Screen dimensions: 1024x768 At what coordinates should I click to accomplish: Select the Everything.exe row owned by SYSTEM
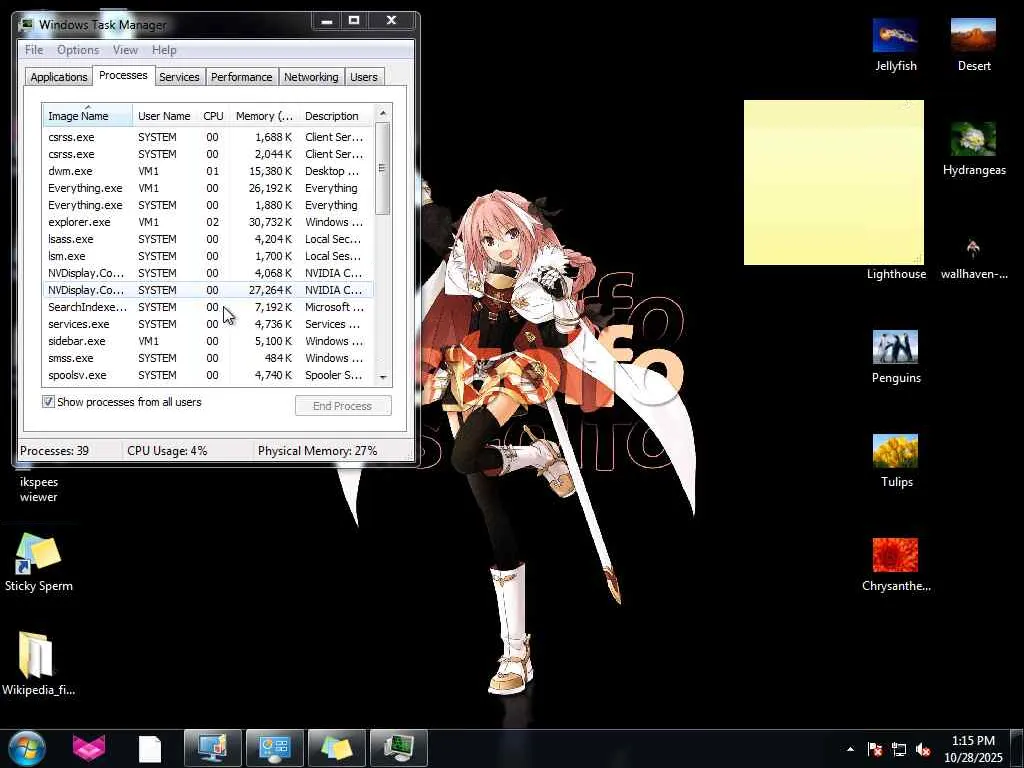[x=208, y=205]
